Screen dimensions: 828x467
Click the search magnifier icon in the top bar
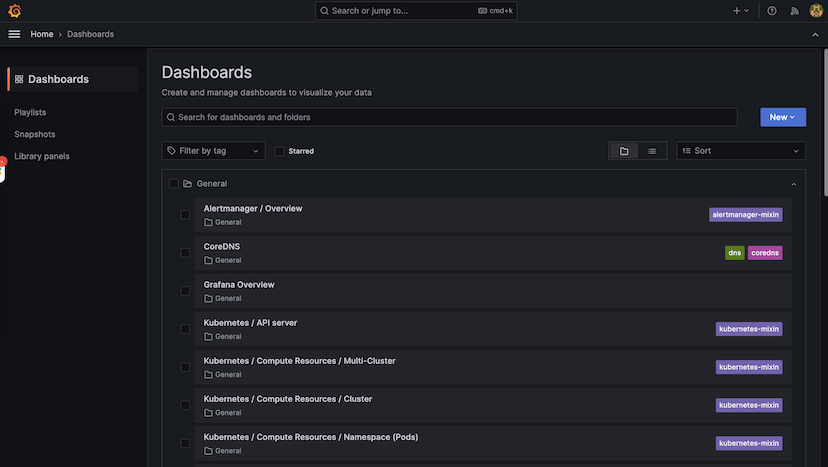point(324,11)
